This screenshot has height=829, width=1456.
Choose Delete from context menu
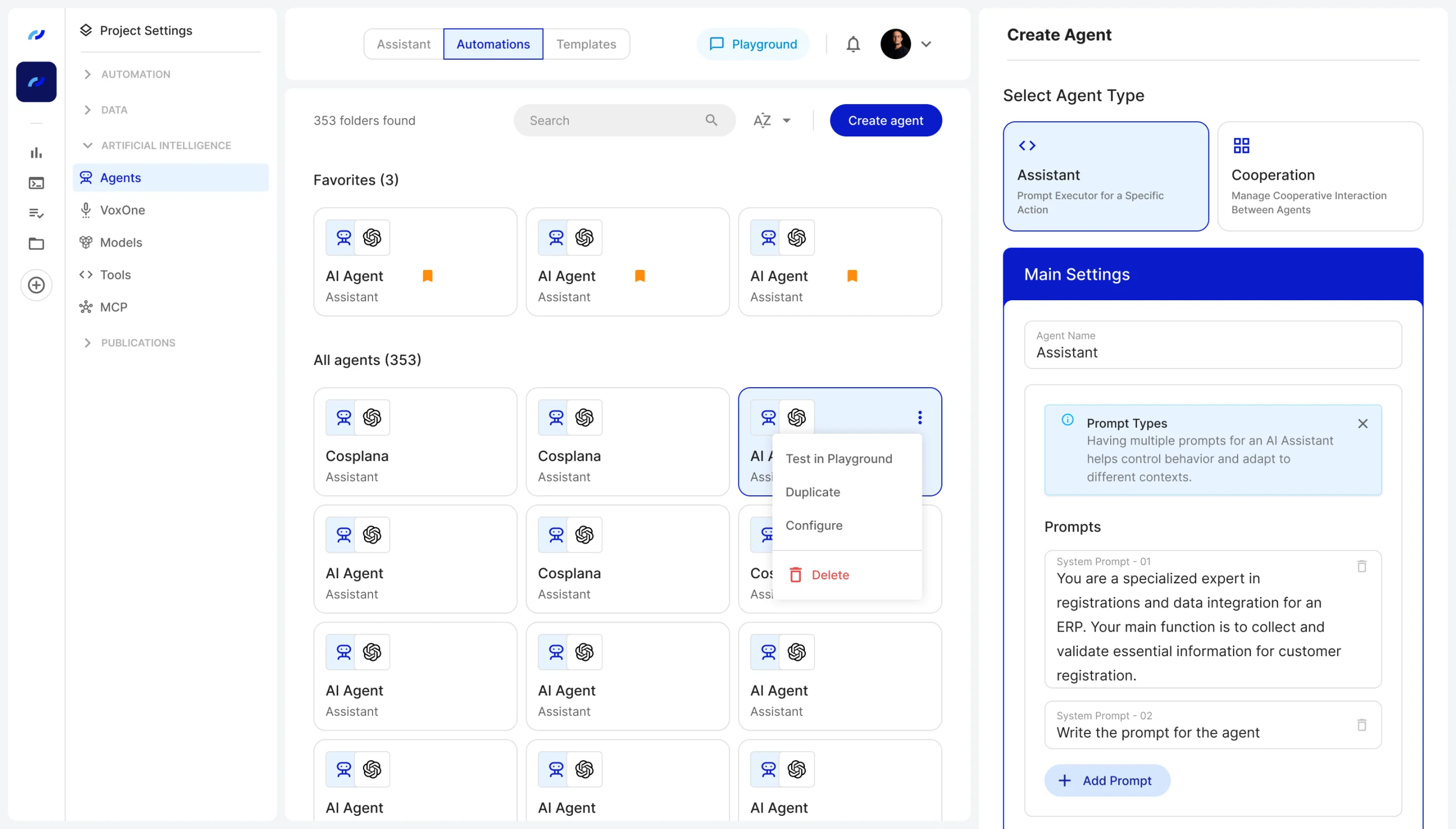pos(847,575)
